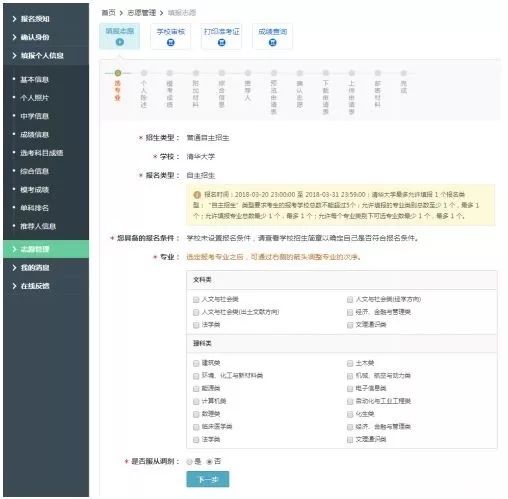This screenshot has width=508, height=499.
Task: Check the 建筑类 checkbox
Action: coord(196,363)
